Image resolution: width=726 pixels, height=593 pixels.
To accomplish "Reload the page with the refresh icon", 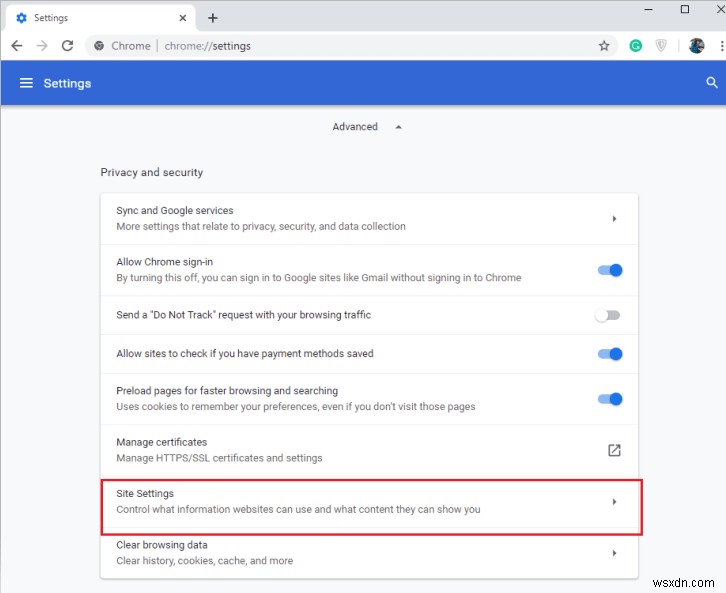I will (68, 46).
